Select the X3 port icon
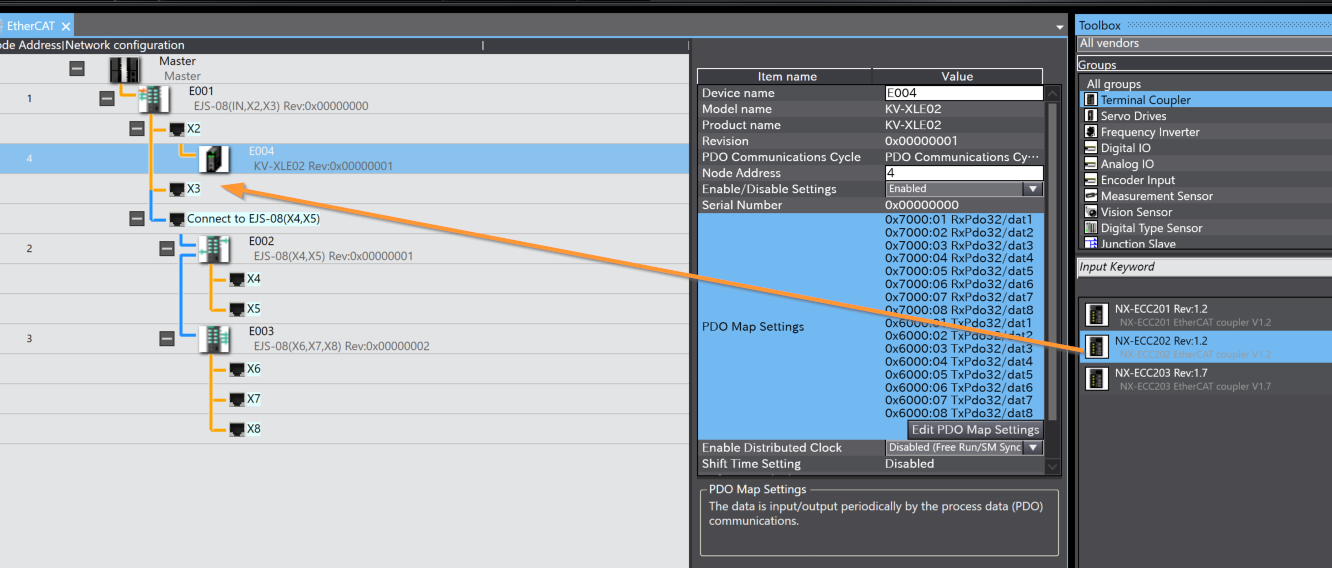1332x568 pixels. pos(178,189)
